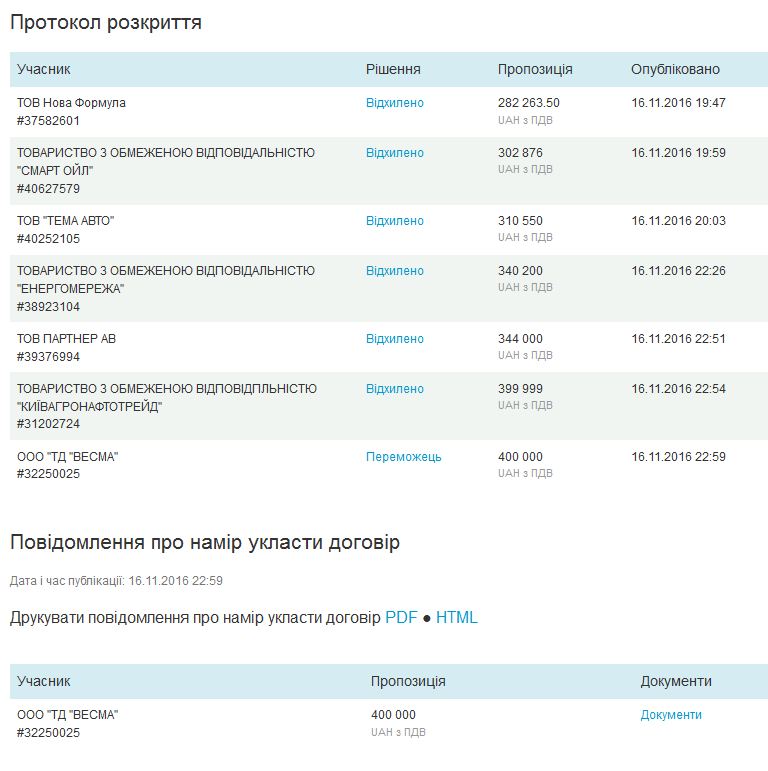
Task: Click Відхилено link for ТОВ ПАРТНЕР АВ
Action: [x=394, y=339]
